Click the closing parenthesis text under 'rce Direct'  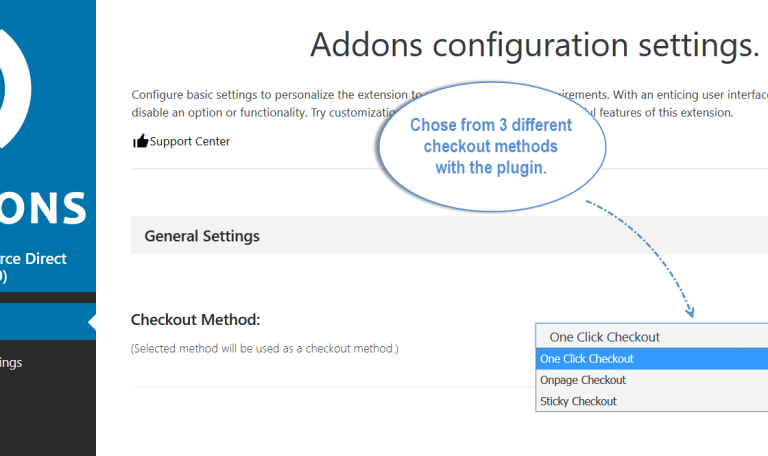[x=3, y=277]
